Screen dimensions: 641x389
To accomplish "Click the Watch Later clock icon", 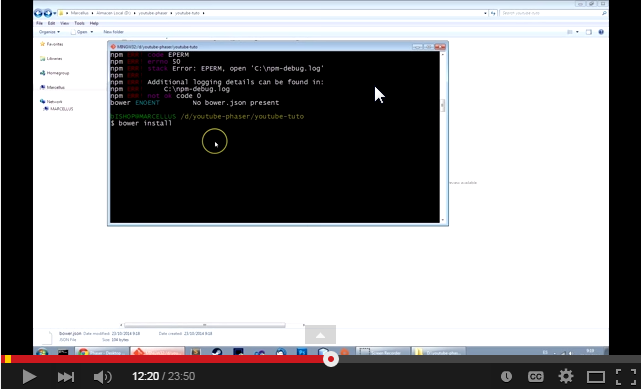I will [507, 376].
